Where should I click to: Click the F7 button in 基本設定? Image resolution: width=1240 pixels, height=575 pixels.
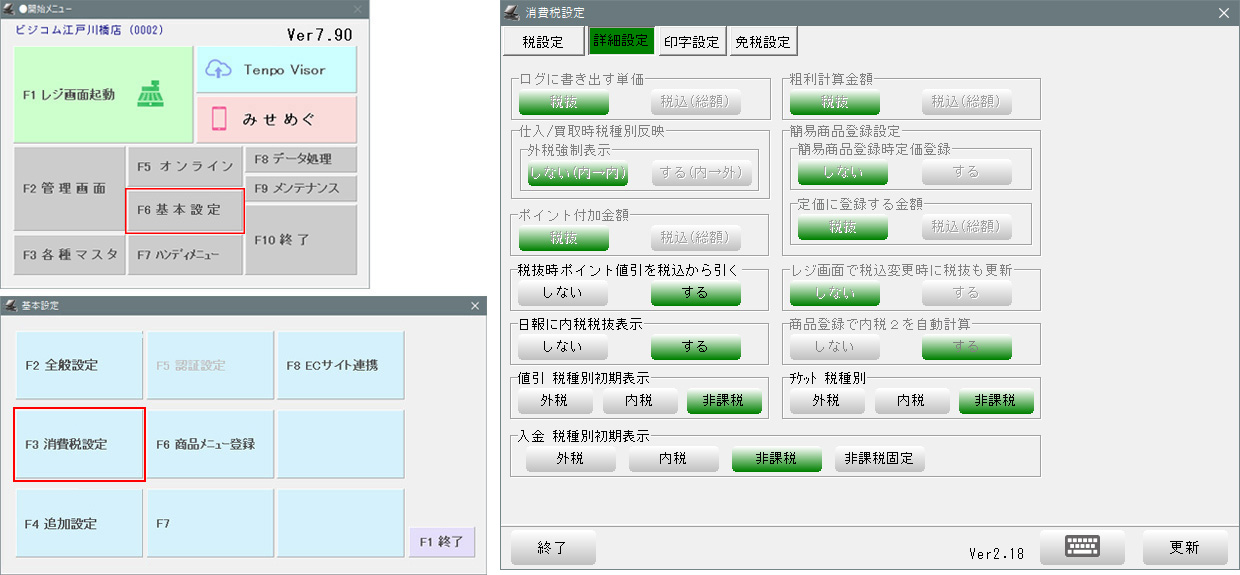[x=210, y=523]
